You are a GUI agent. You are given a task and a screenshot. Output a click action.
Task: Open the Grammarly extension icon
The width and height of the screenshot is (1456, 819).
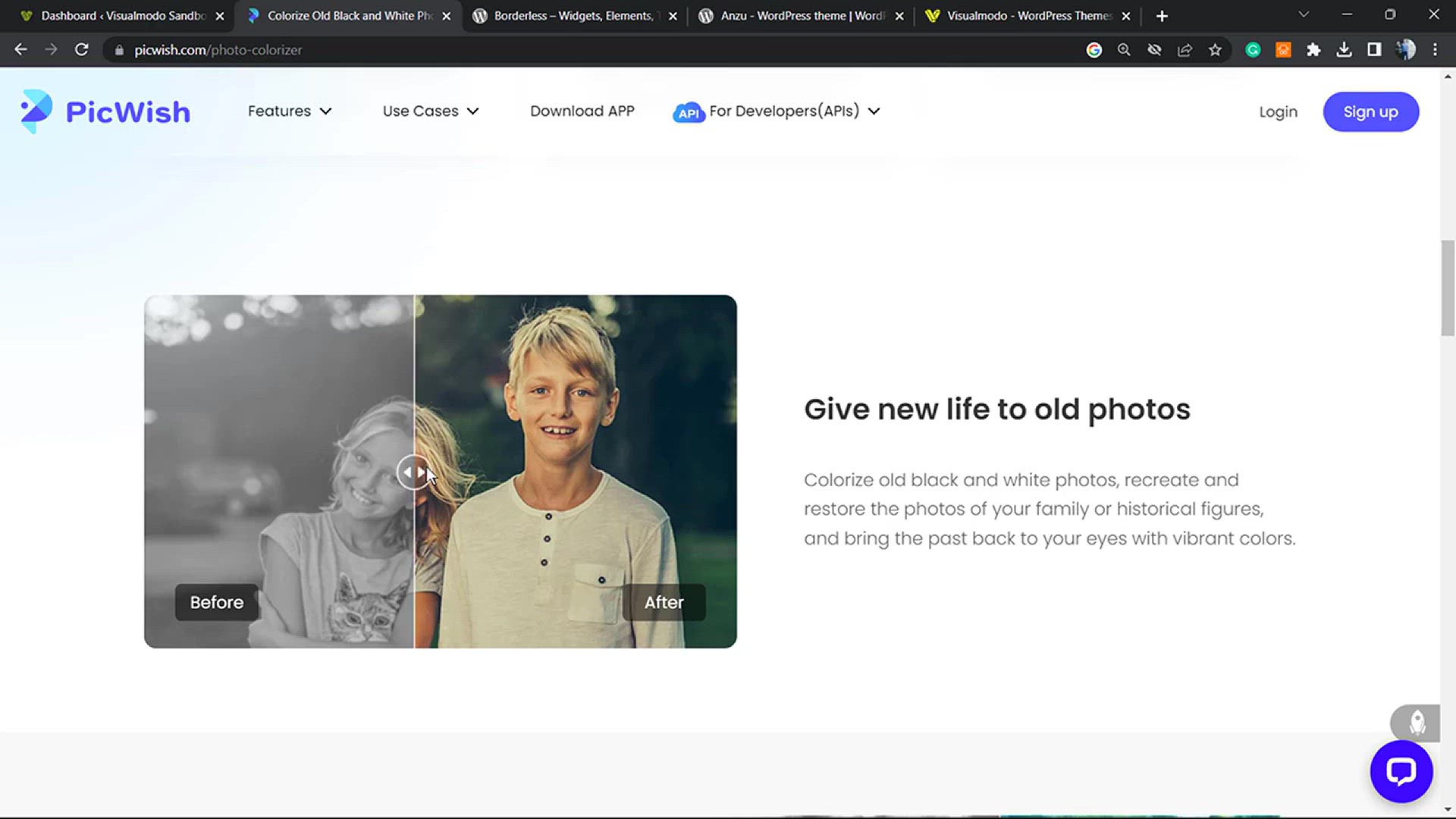[1253, 50]
